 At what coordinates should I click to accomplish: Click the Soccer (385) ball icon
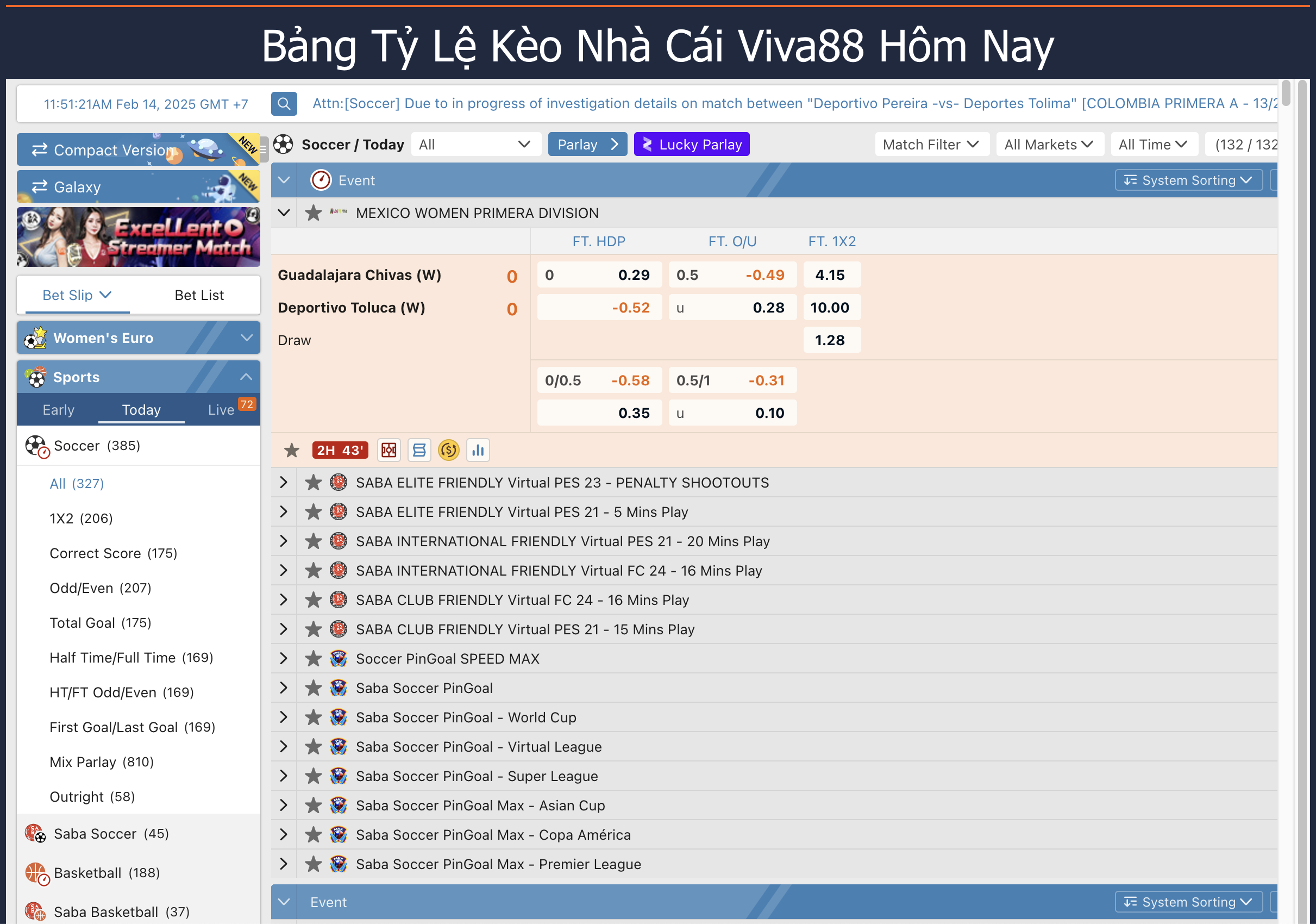point(37,446)
